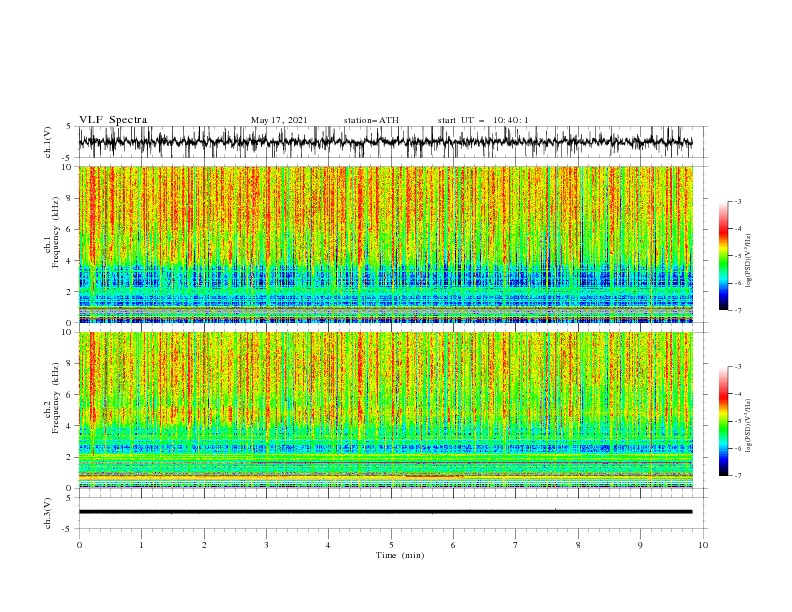Click the "8" kHz tick on ch.1 spectrogram
Viewport: 792px width, 612px height.
(x=70, y=198)
